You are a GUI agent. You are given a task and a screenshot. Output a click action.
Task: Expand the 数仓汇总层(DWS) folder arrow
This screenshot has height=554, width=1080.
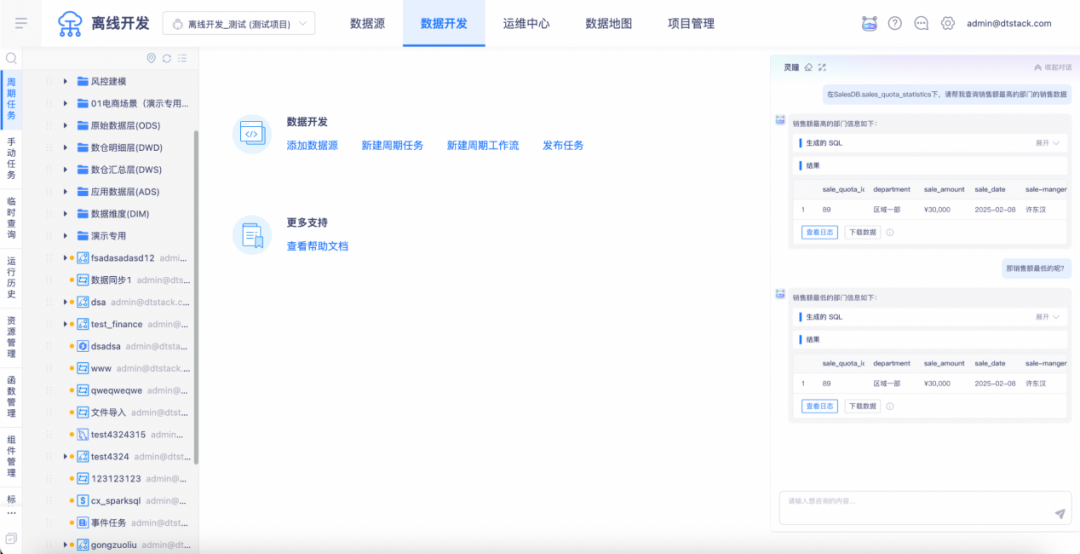coord(65,170)
